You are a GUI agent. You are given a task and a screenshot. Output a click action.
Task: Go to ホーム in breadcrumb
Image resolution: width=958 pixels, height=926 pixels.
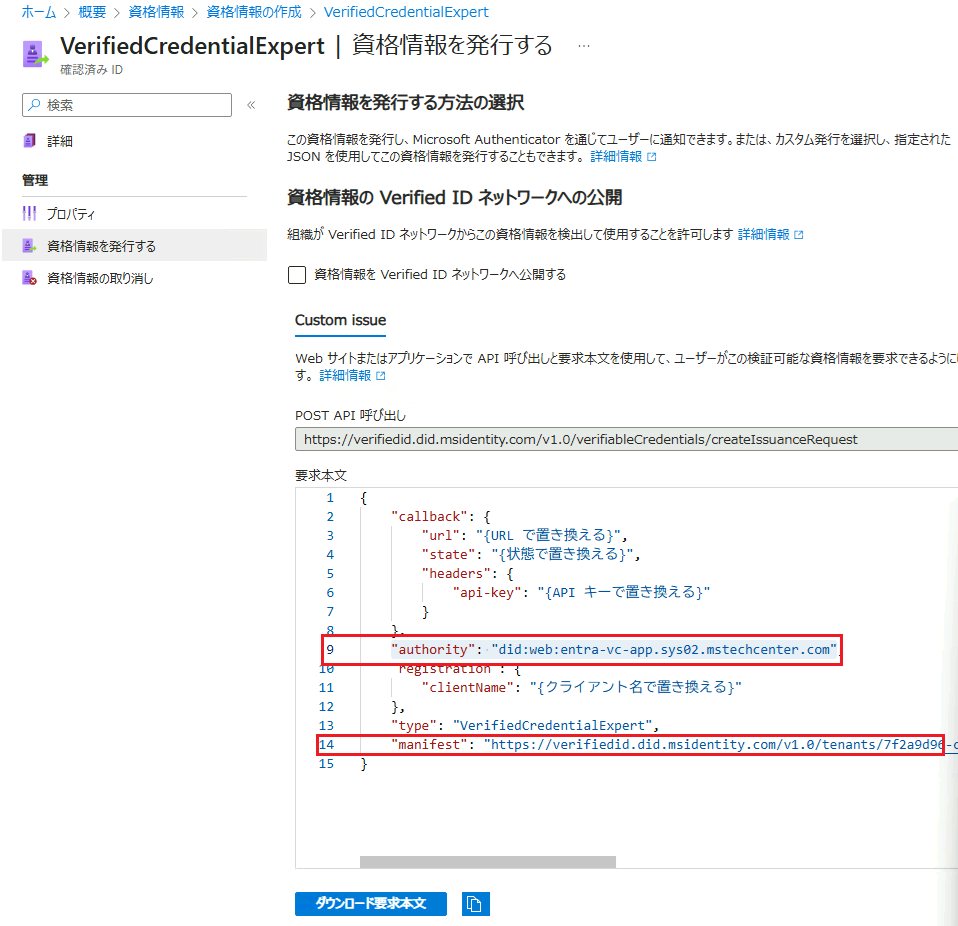coord(38,12)
